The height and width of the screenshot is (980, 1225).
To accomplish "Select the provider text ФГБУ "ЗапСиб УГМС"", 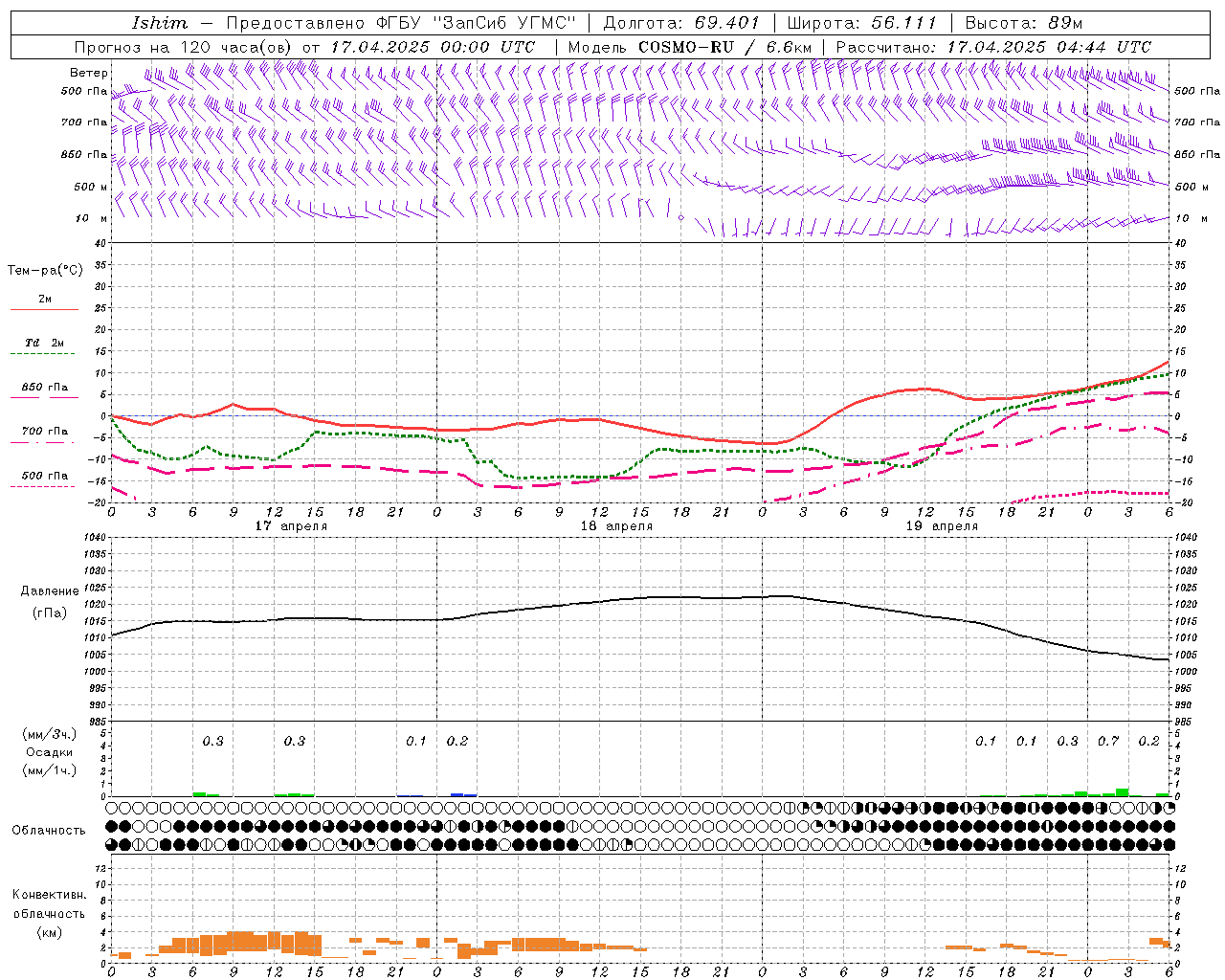I will pos(477,23).
